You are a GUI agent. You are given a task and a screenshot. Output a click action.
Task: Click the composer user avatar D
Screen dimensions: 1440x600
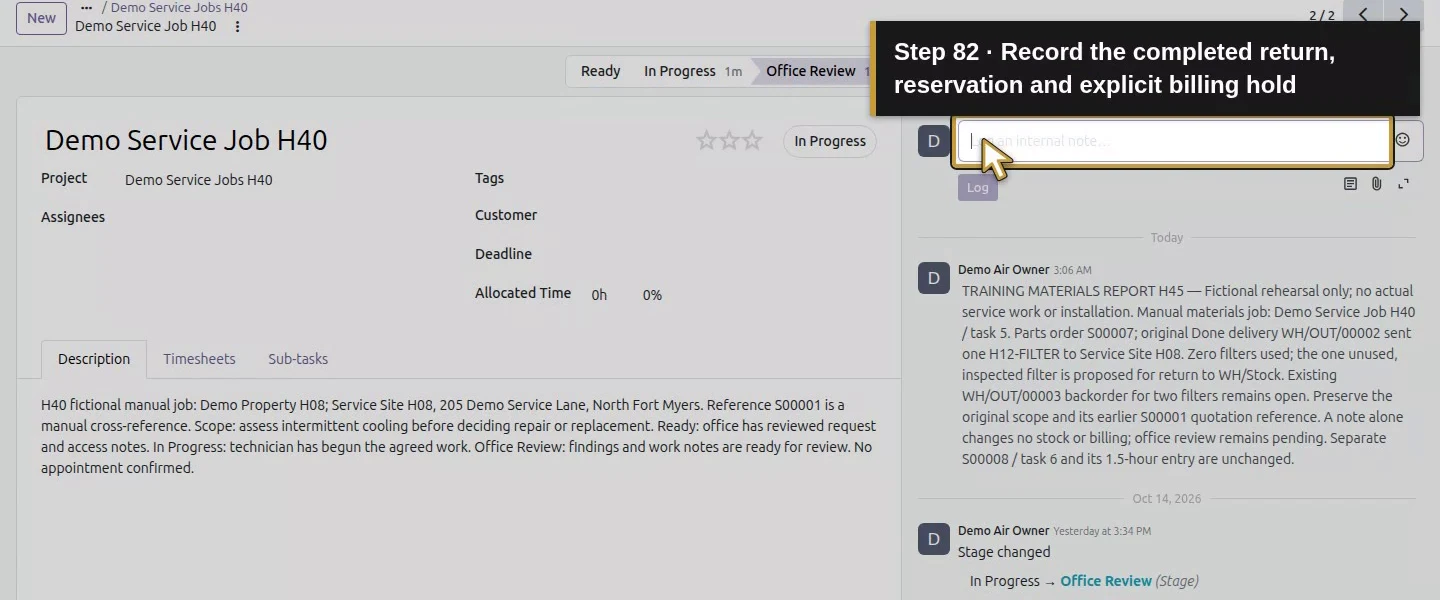tap(933, 141)
